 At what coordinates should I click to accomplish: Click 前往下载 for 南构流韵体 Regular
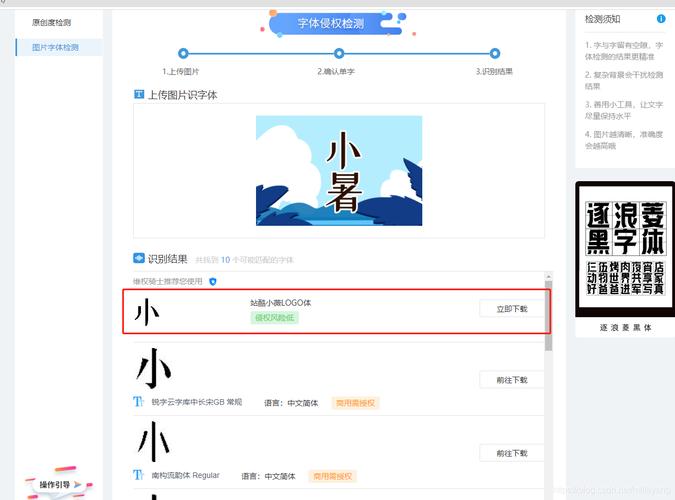click(x=511, y=453)
